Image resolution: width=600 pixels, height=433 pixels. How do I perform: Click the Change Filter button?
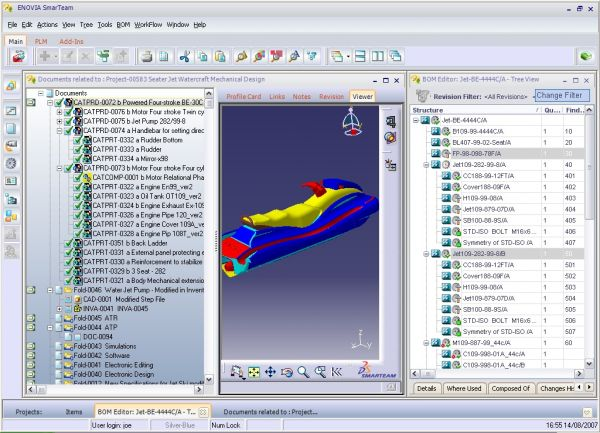pyautogui.click(x=562, y=95)
